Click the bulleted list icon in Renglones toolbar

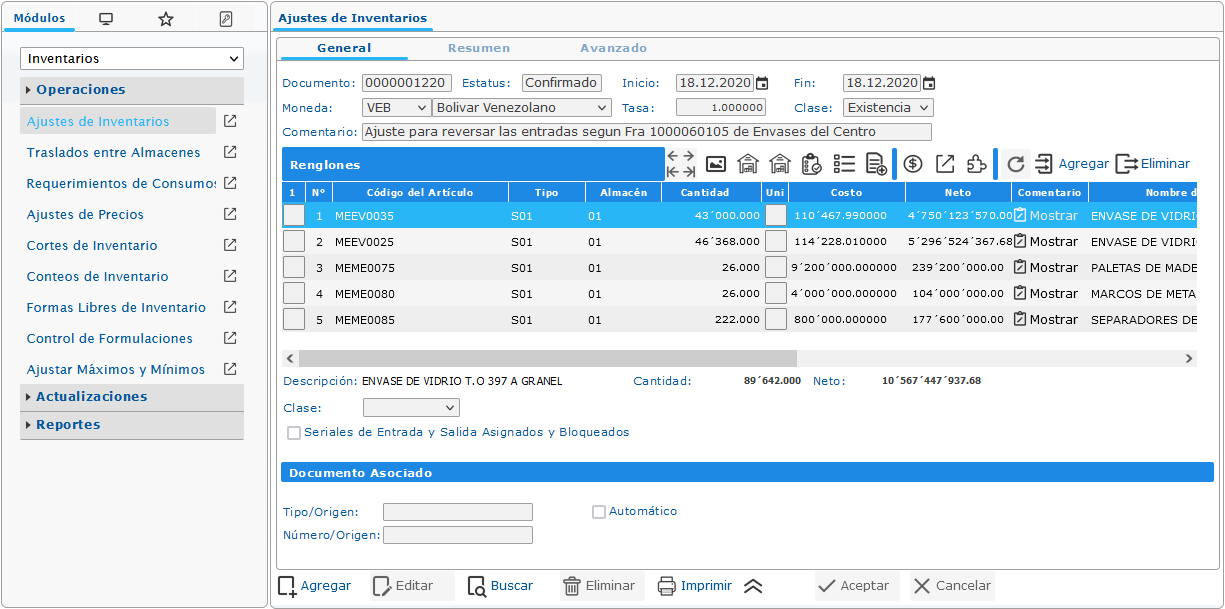(844, 164)
